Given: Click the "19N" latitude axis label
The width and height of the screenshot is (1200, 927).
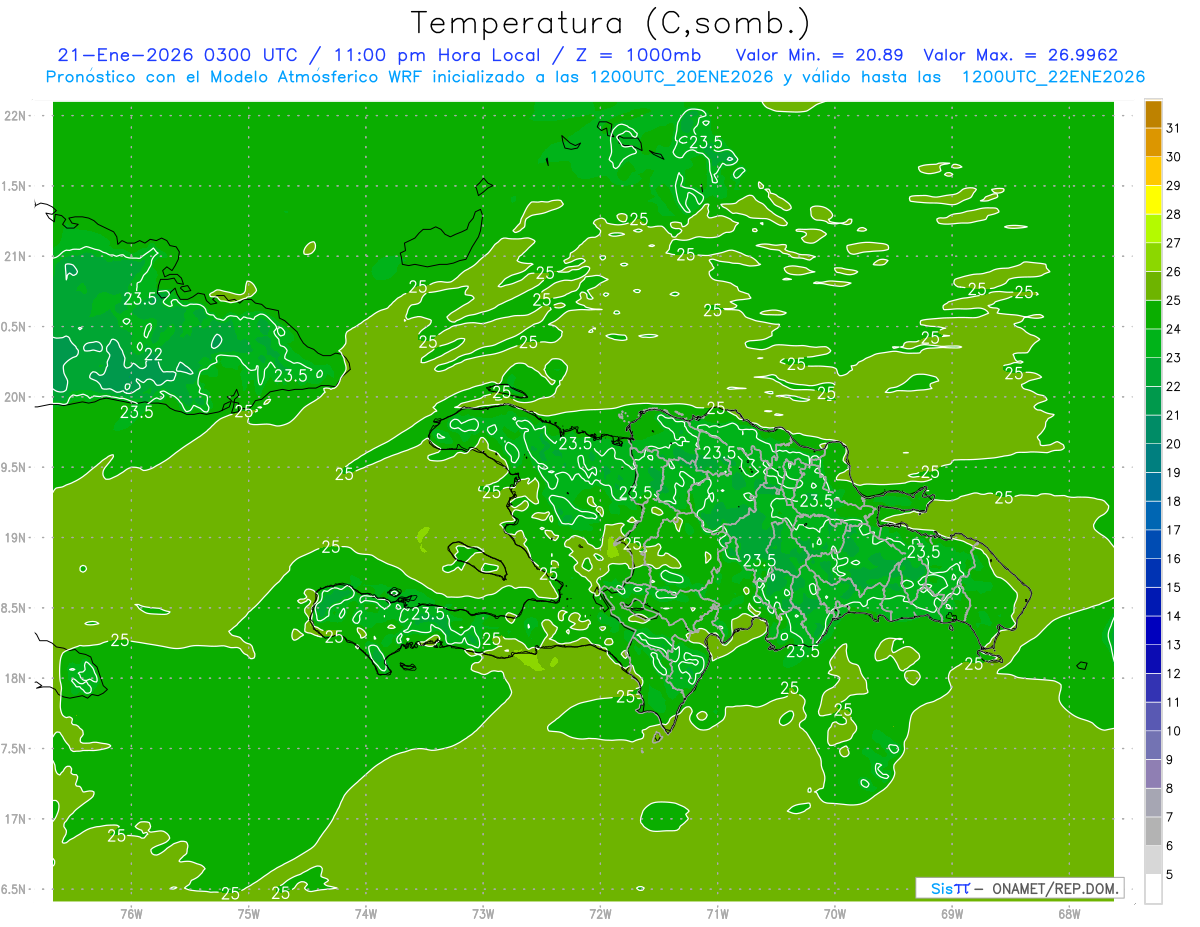Looking at the screenshot, I should [x=17, y=538].
